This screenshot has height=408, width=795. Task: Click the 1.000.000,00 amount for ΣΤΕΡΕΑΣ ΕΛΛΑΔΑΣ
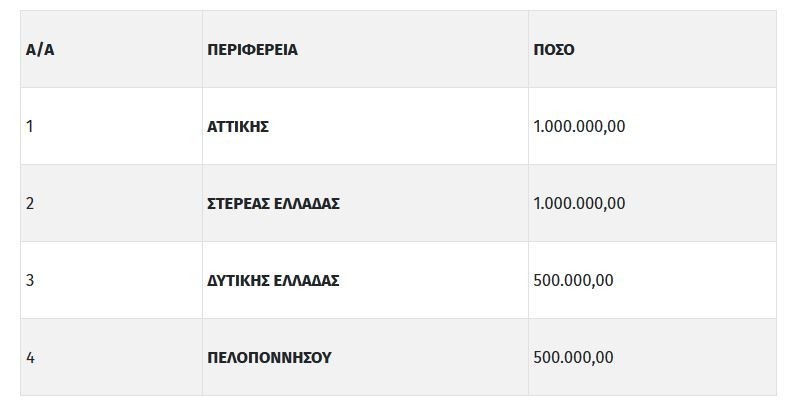point(580,204)
